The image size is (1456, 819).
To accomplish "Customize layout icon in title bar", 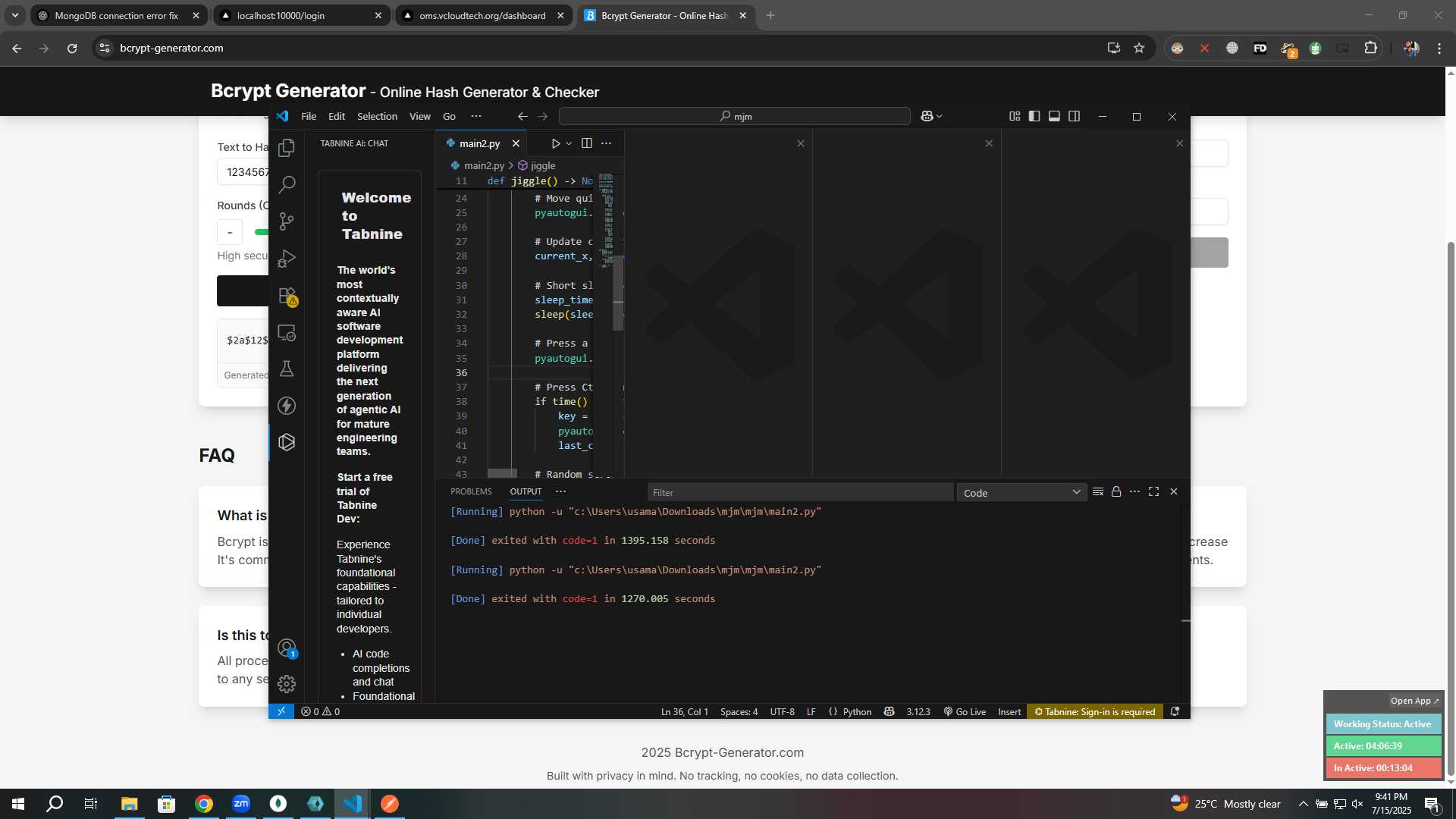I will pyautogui.click(x=1015, y=116).
